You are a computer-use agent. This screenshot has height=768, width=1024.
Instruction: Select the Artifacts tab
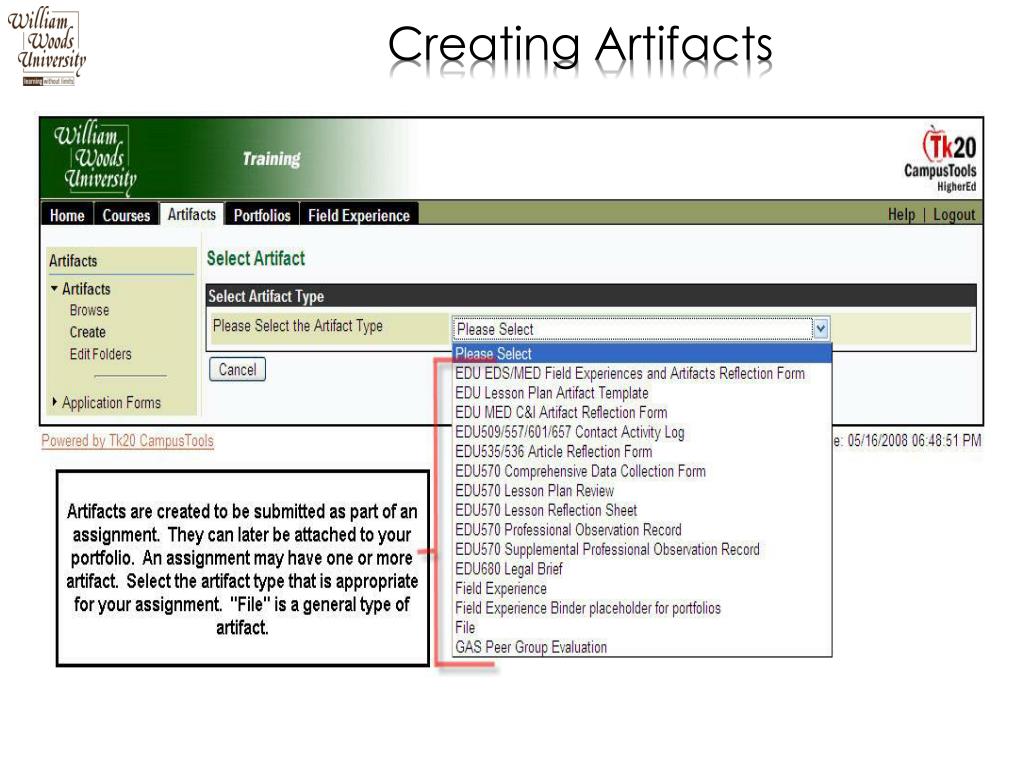192,214
